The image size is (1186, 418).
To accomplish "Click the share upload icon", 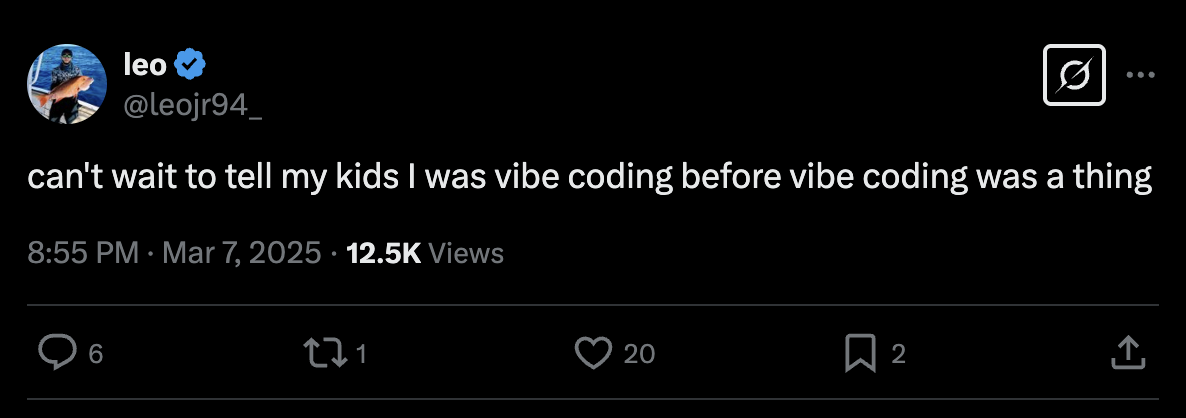I will click(x=1128, y=353).
